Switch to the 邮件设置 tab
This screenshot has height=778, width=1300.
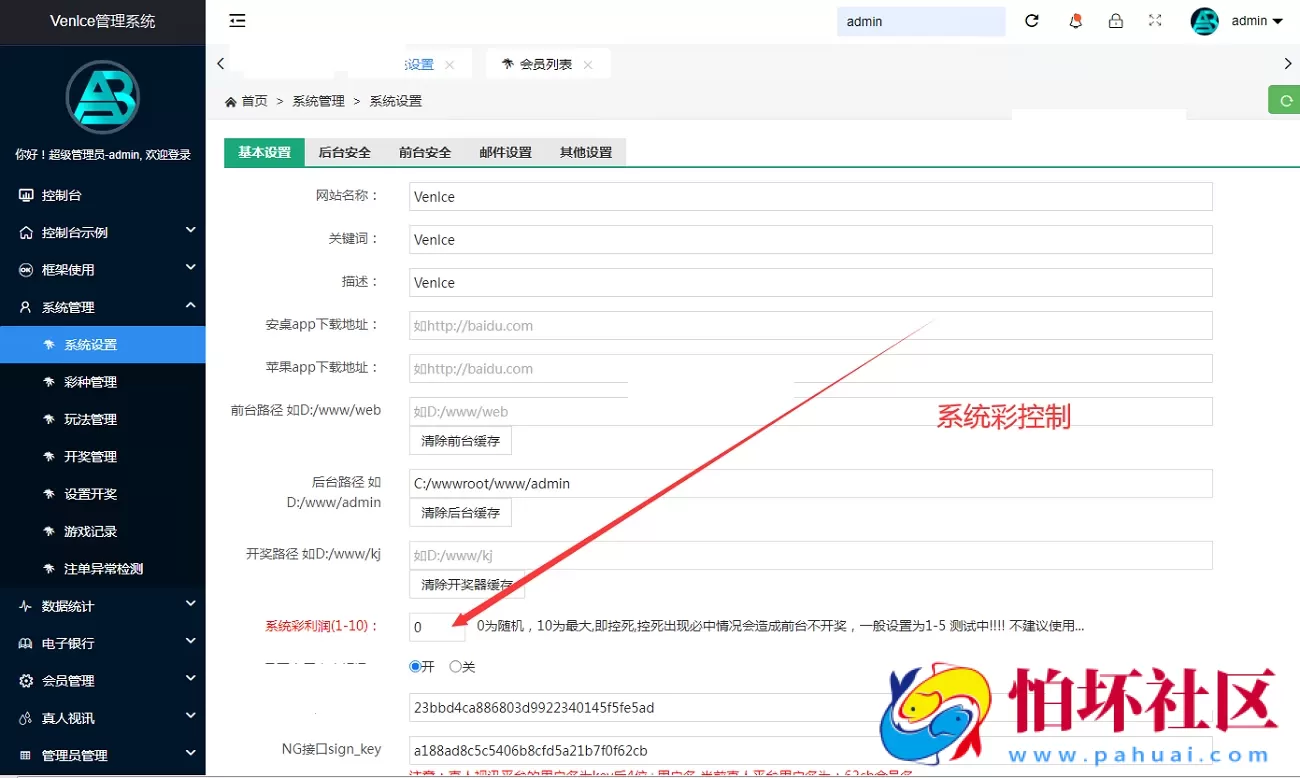pos(504,152)
